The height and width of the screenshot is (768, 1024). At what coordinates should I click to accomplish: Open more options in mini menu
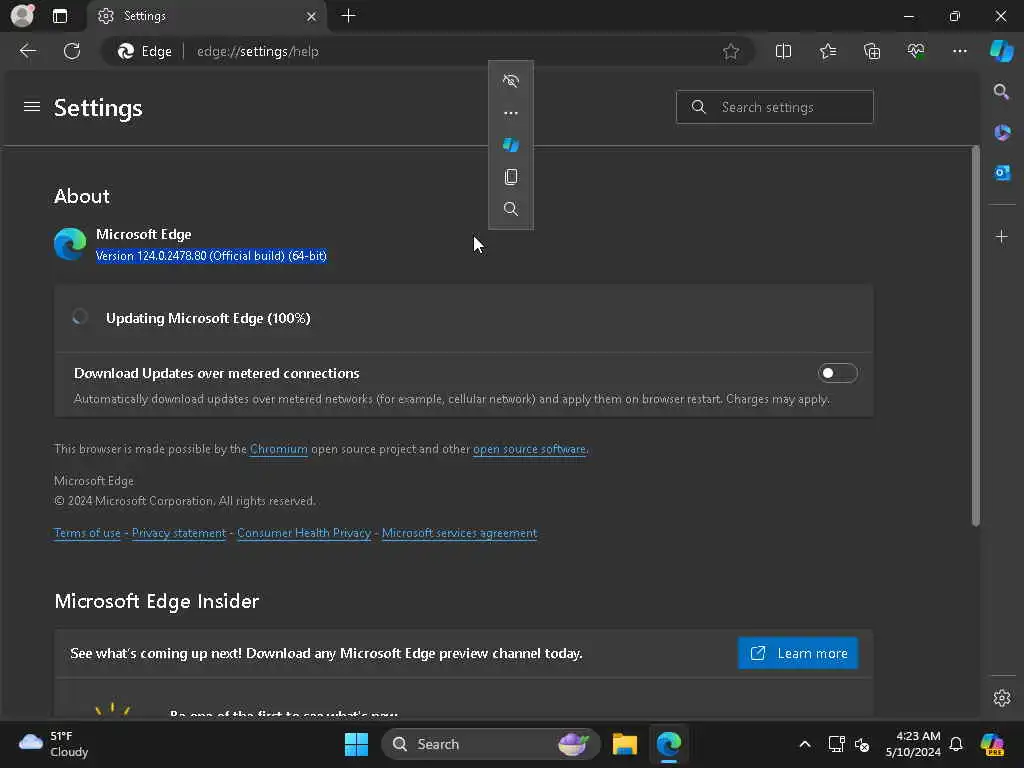511,113
